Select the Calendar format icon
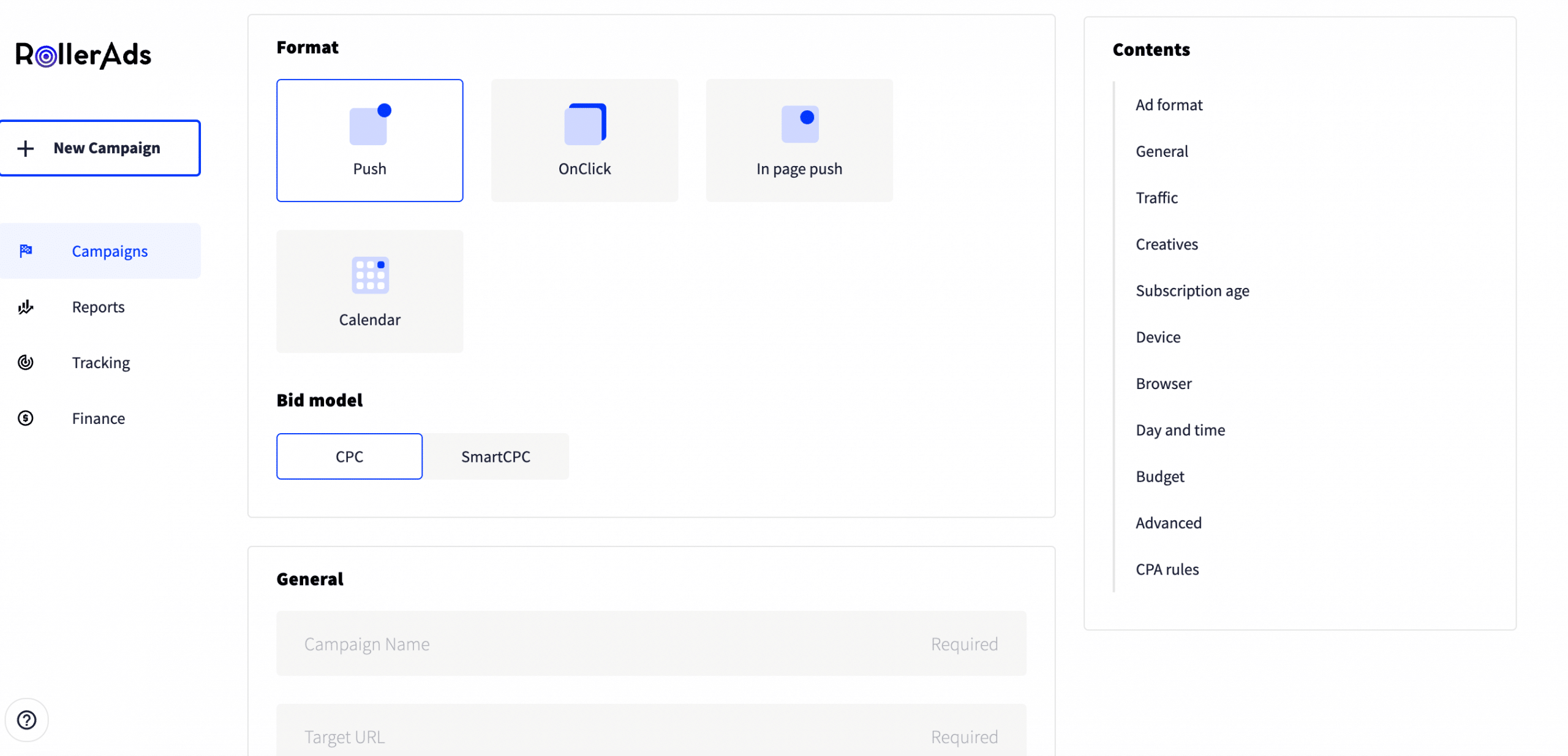 (369, 275)
